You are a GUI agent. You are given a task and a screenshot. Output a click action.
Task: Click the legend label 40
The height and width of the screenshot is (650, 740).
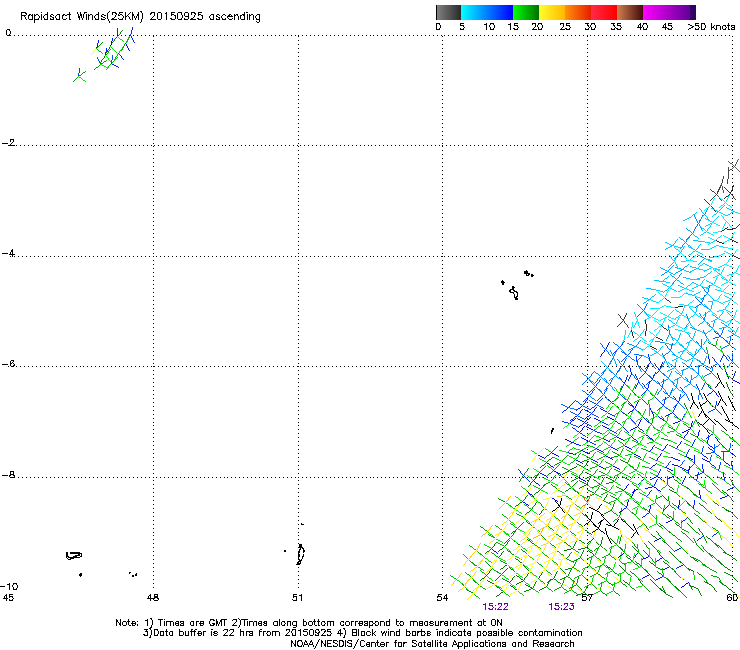pos(642,27)
